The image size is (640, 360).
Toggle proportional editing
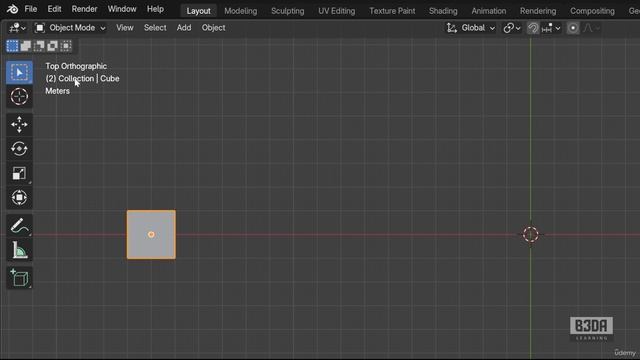(x=573, y=28)
